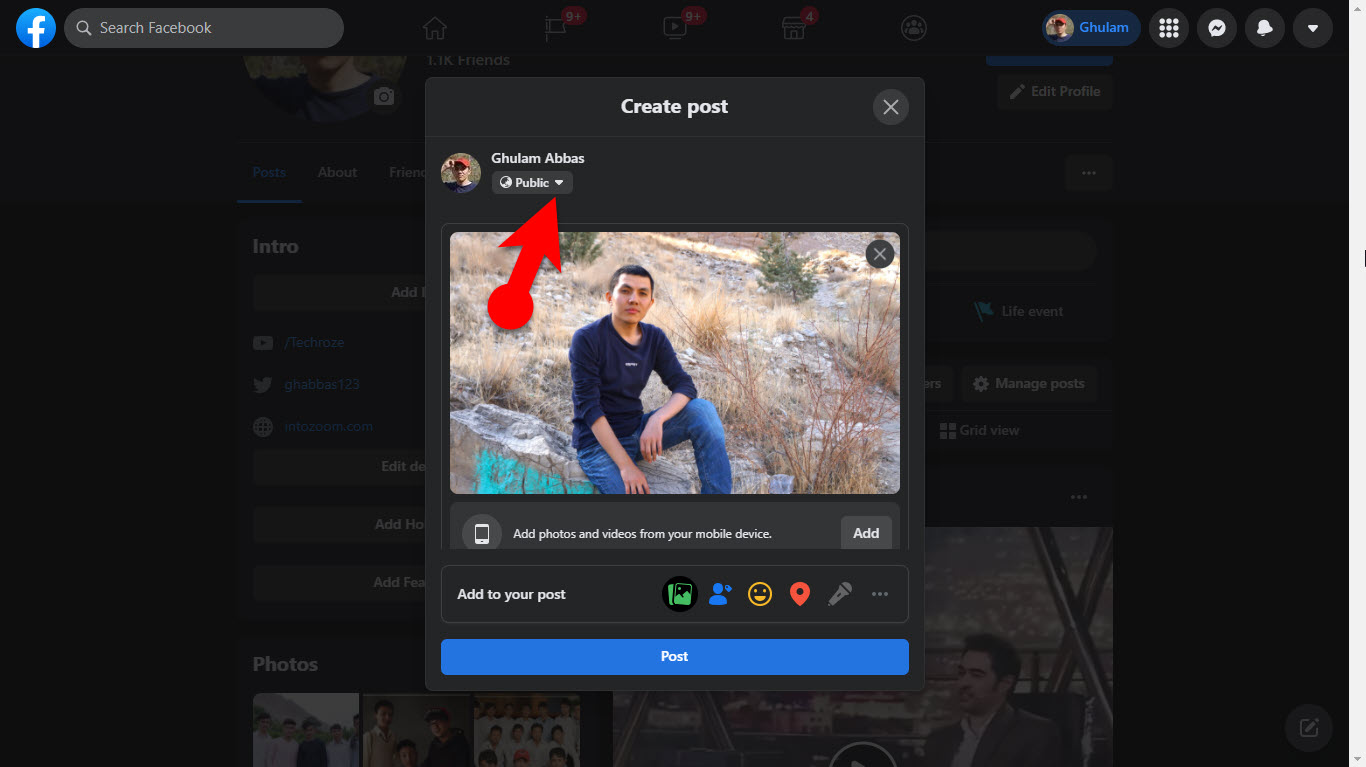1366x767 pixels.
Task: Click the Intro section heading
Action: 275,246
